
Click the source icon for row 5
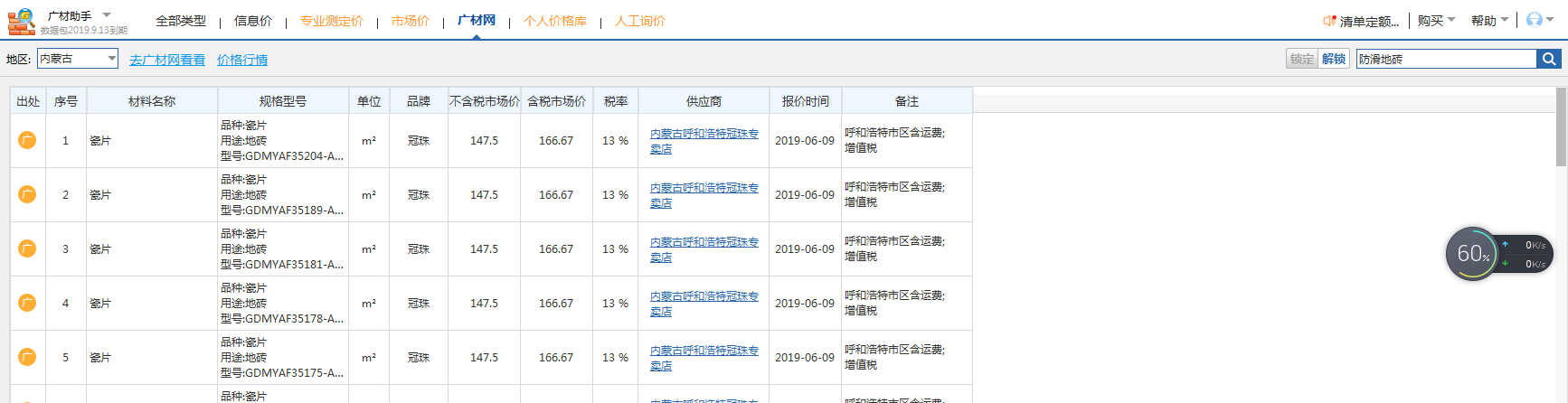click(x=27, y=357)
